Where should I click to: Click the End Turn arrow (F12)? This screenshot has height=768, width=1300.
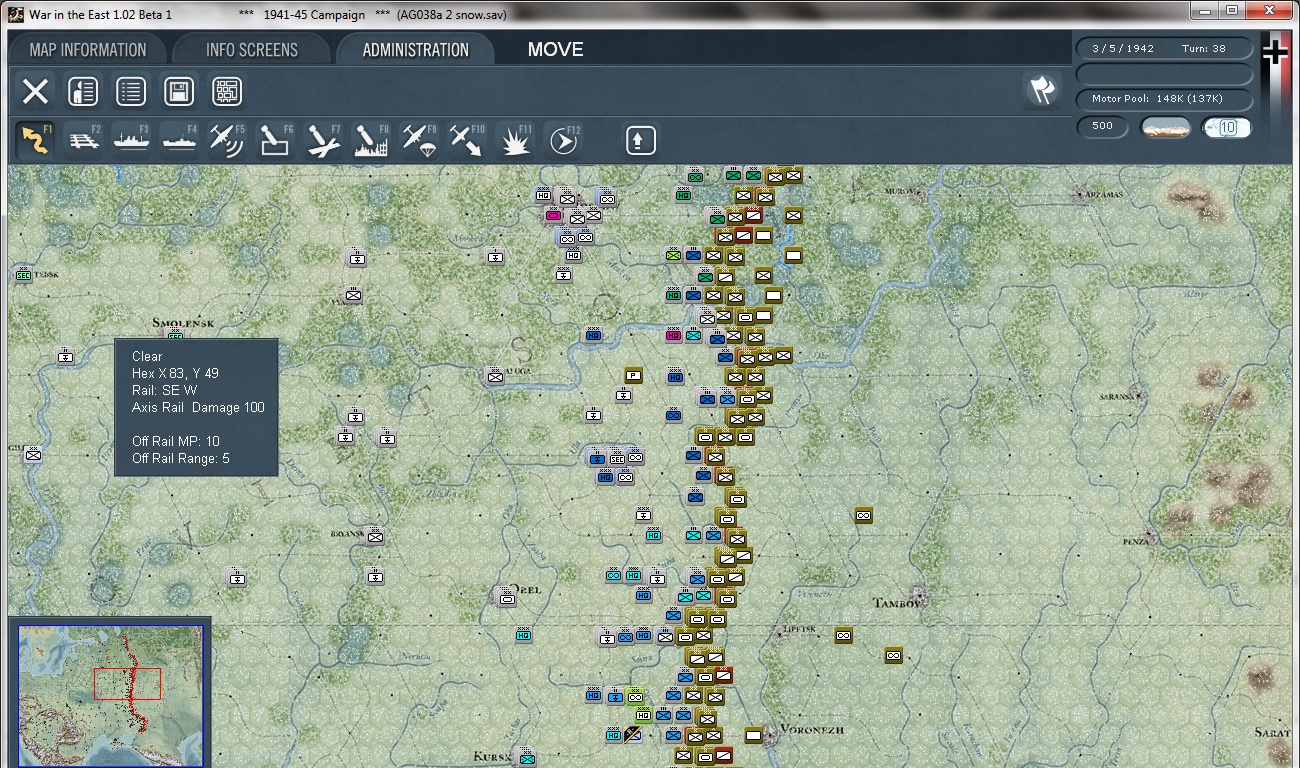[564, 140]
